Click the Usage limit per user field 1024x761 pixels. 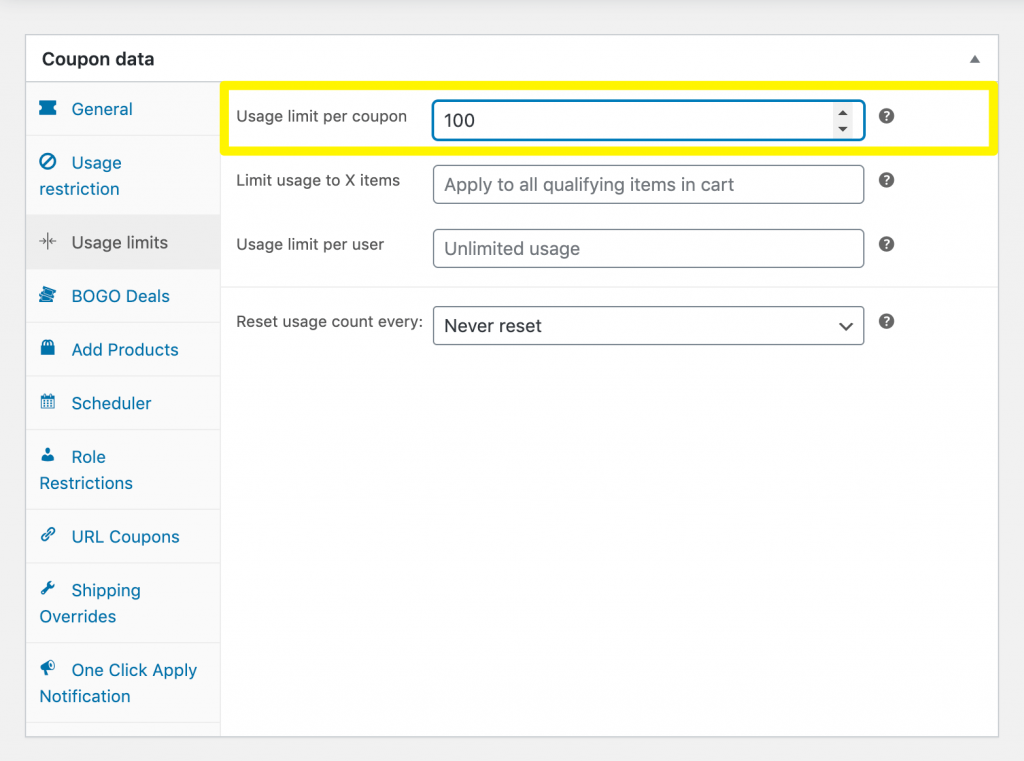click(648, 248)
